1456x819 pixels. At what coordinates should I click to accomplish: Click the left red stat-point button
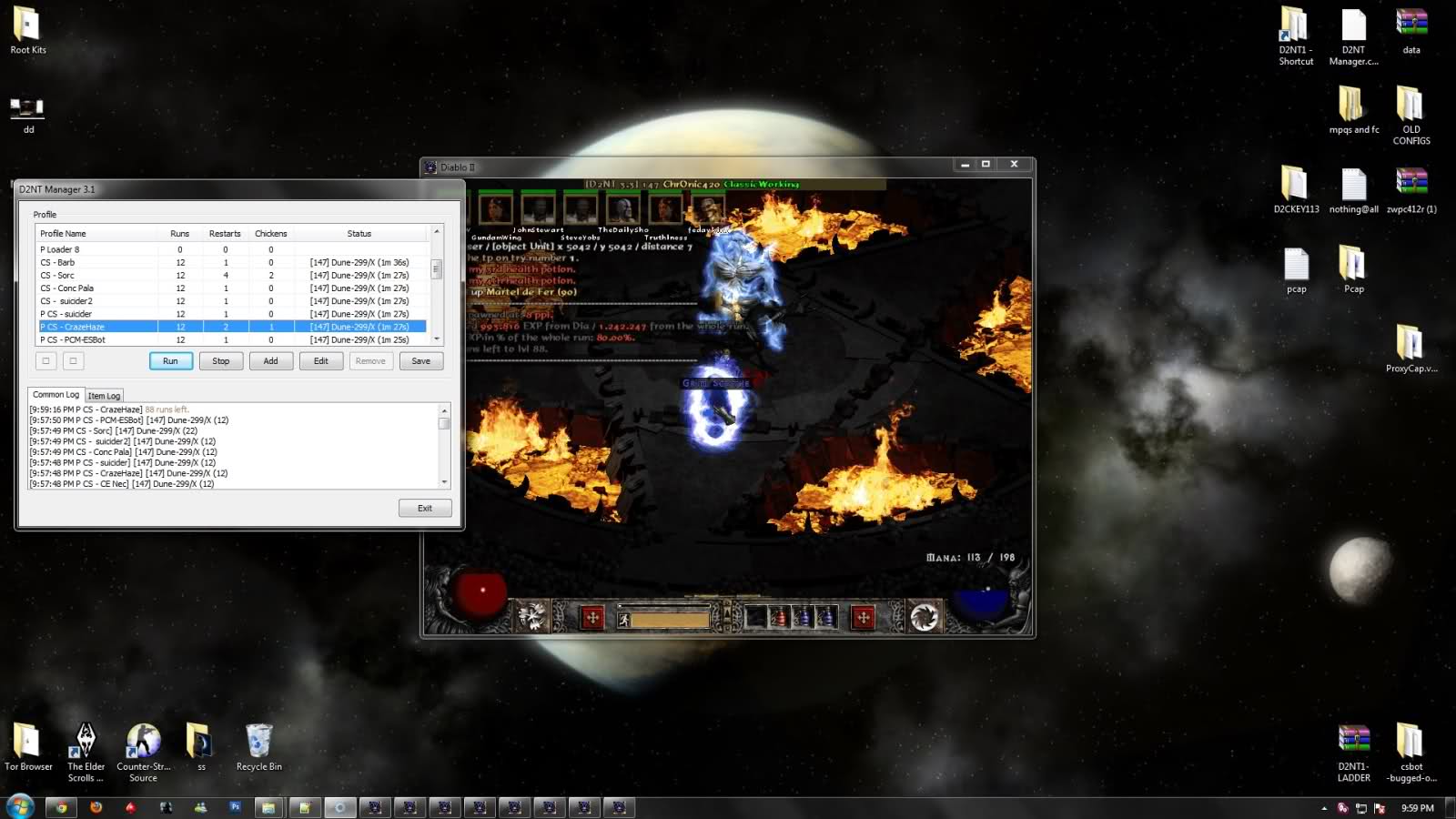point(592,618)
